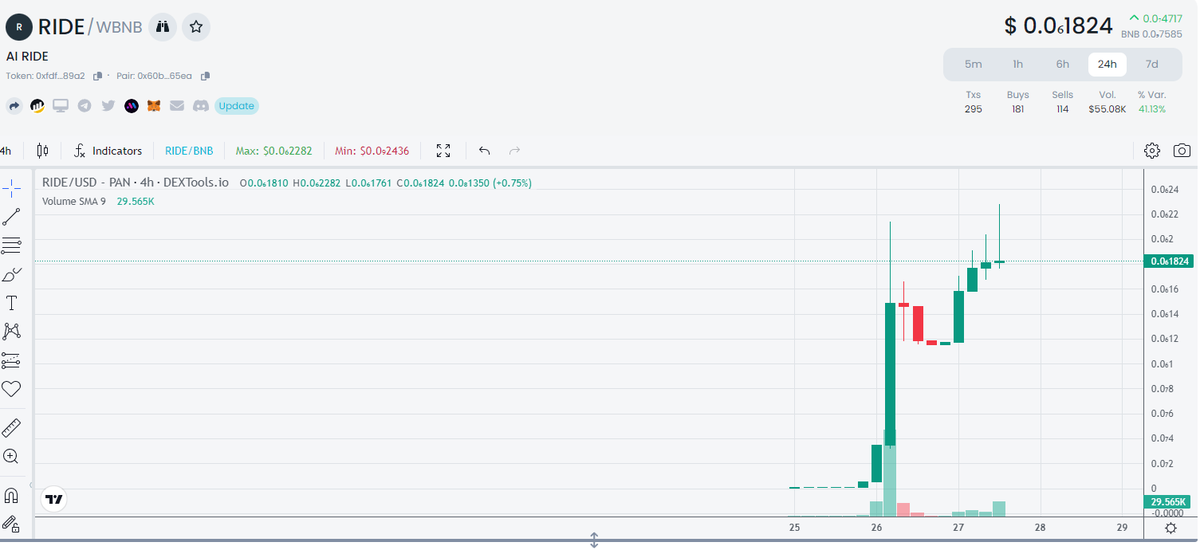The image size is (1200, 550).
Task: Open the Twitter link icon
Action: (x=108, y=106)
